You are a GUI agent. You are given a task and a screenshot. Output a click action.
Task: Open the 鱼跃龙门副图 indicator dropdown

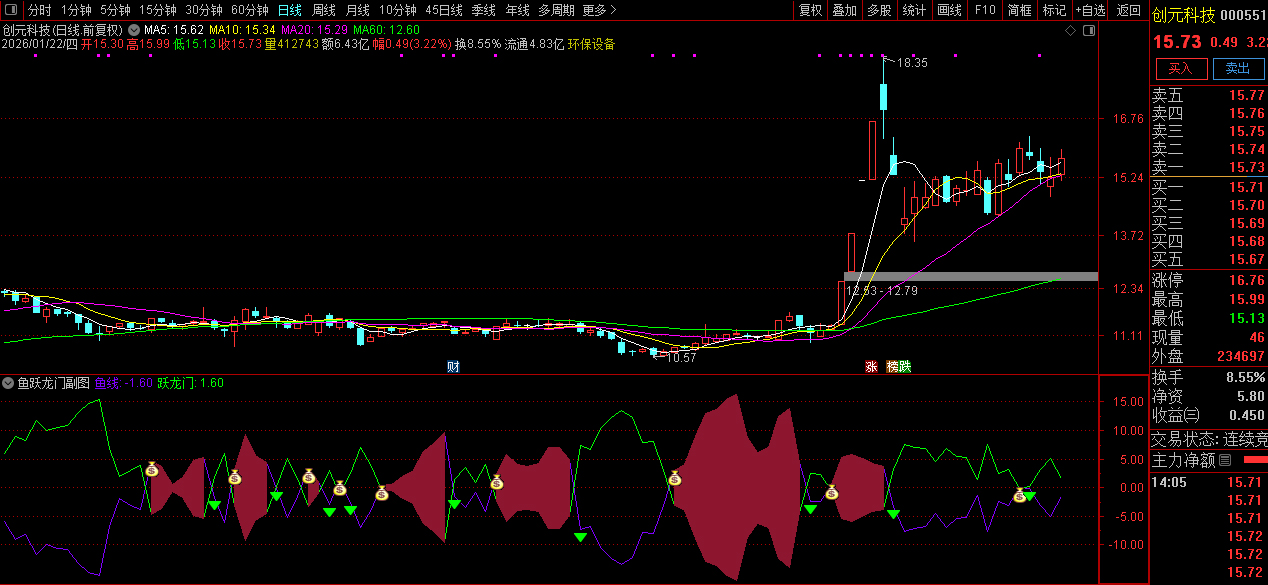pyautogui.click(x=8, y=383)
